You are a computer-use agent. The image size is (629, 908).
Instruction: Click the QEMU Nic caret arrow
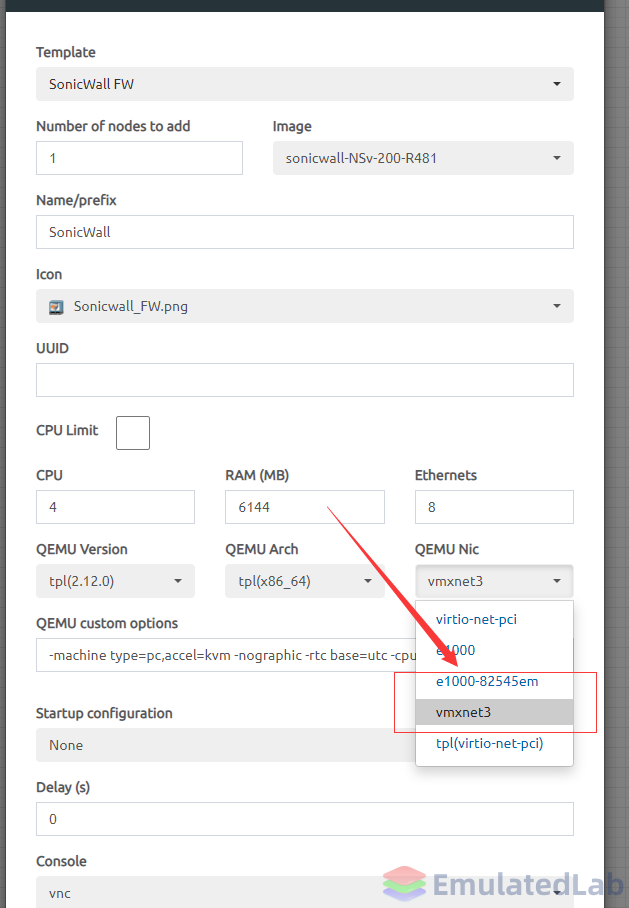(x=557, y=581)
